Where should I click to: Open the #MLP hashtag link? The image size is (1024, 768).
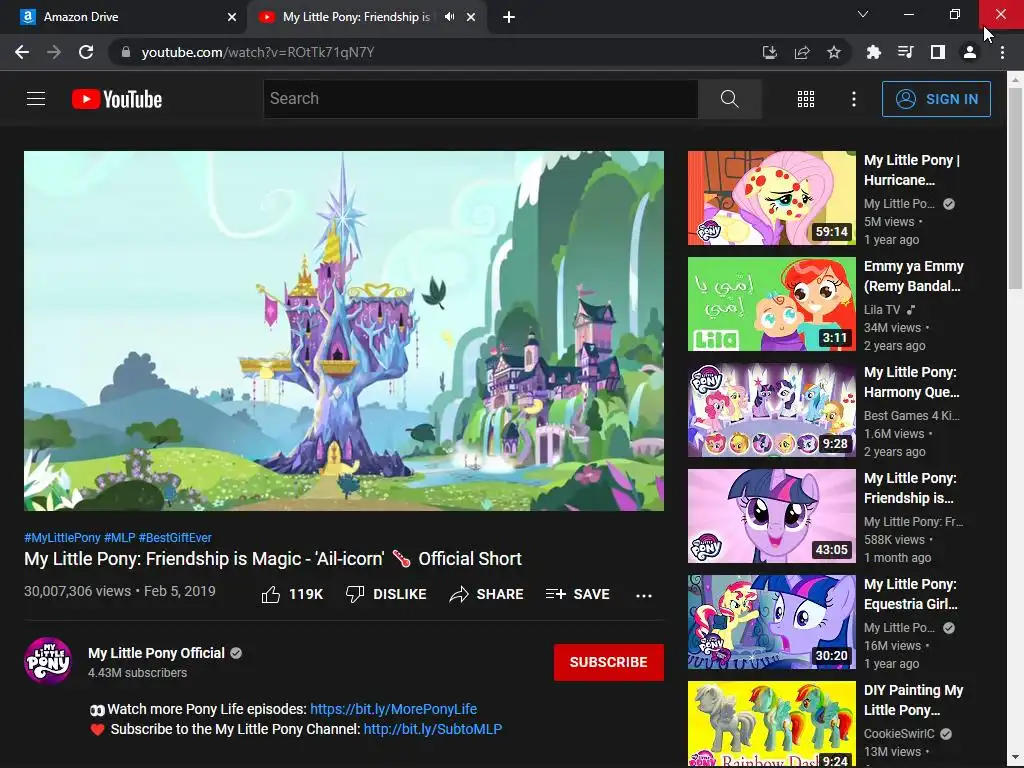[120, 537]
